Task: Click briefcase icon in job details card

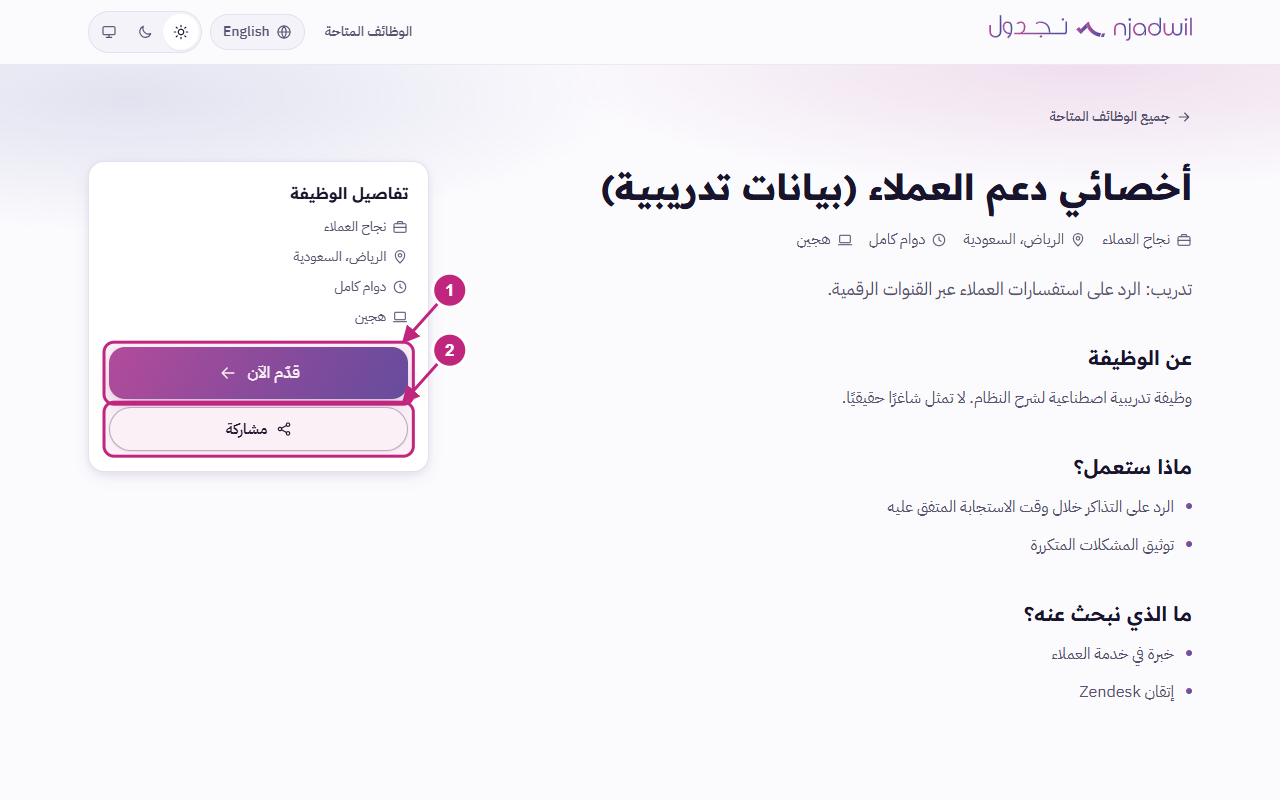Action: [x=400, y=227]
